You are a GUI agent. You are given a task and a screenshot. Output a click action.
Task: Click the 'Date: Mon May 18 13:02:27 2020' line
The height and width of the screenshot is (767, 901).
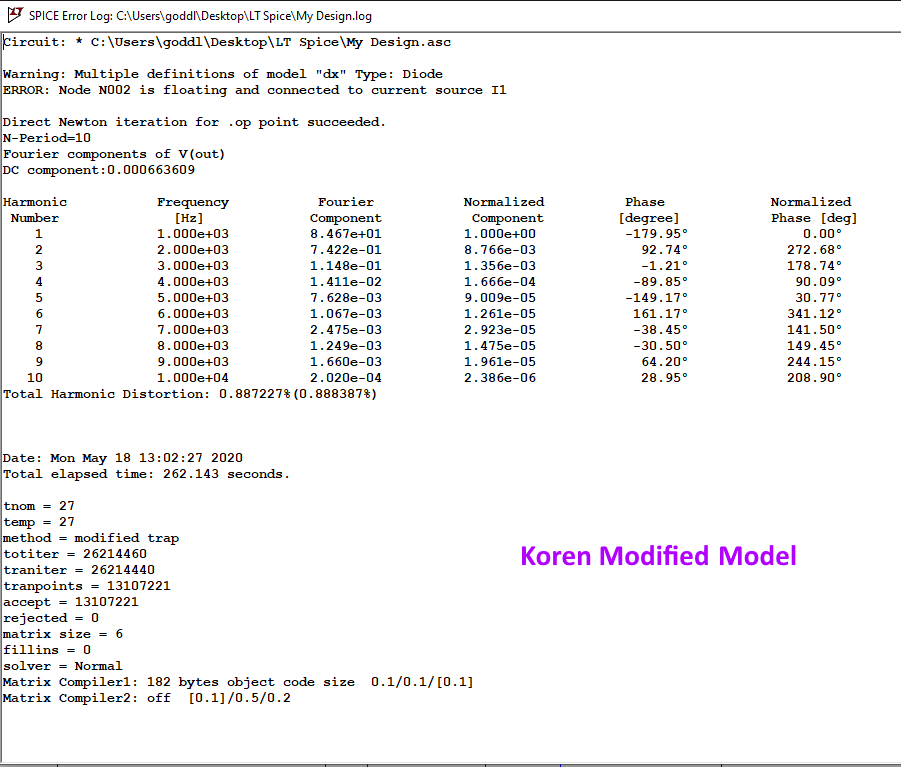tap(123, 458)
